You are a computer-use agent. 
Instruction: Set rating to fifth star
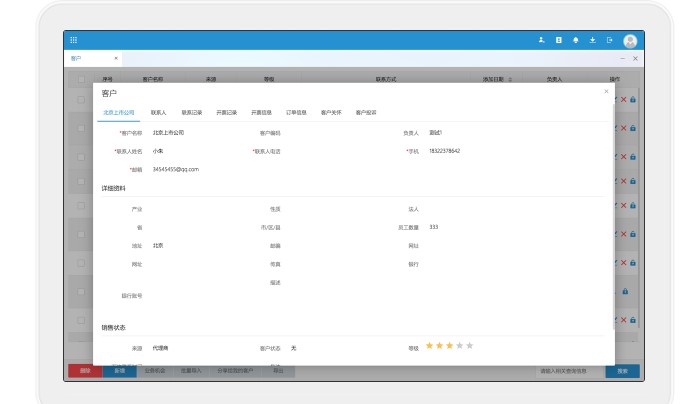click(470, 346)
